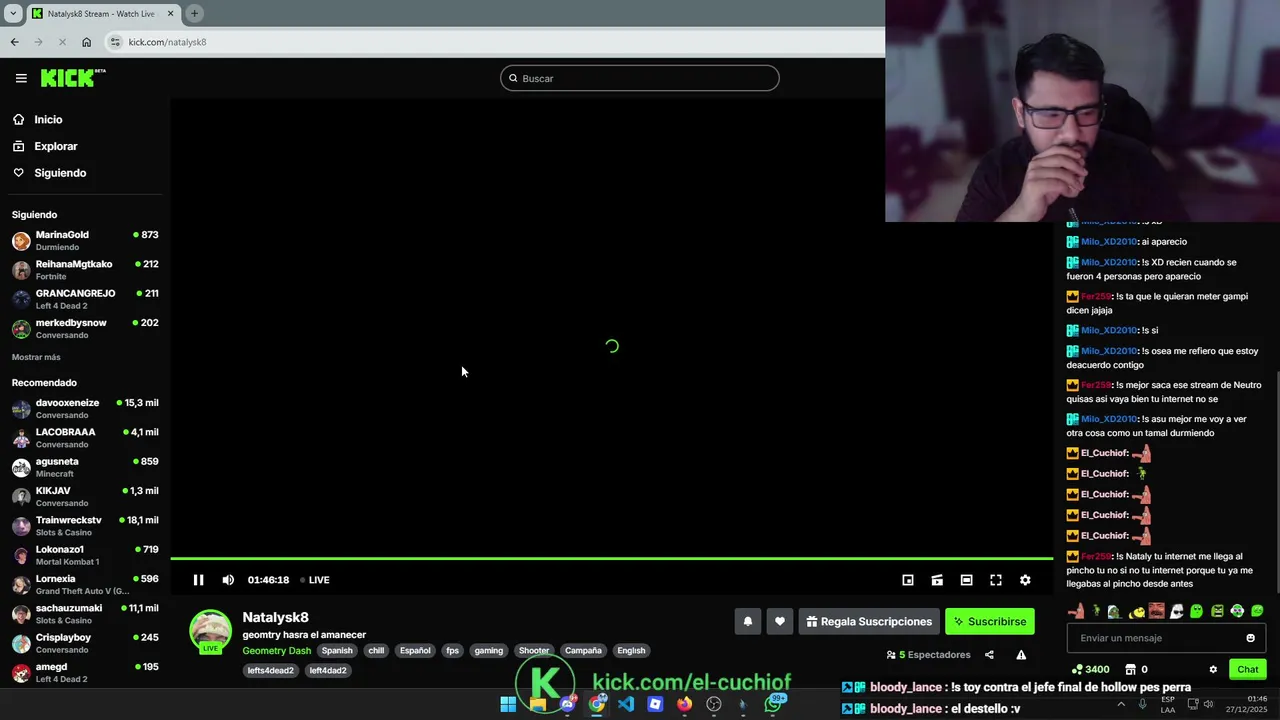Open the emoji picker in chat input
The height and width of the screenshot is (720, 1280).
1250,638
